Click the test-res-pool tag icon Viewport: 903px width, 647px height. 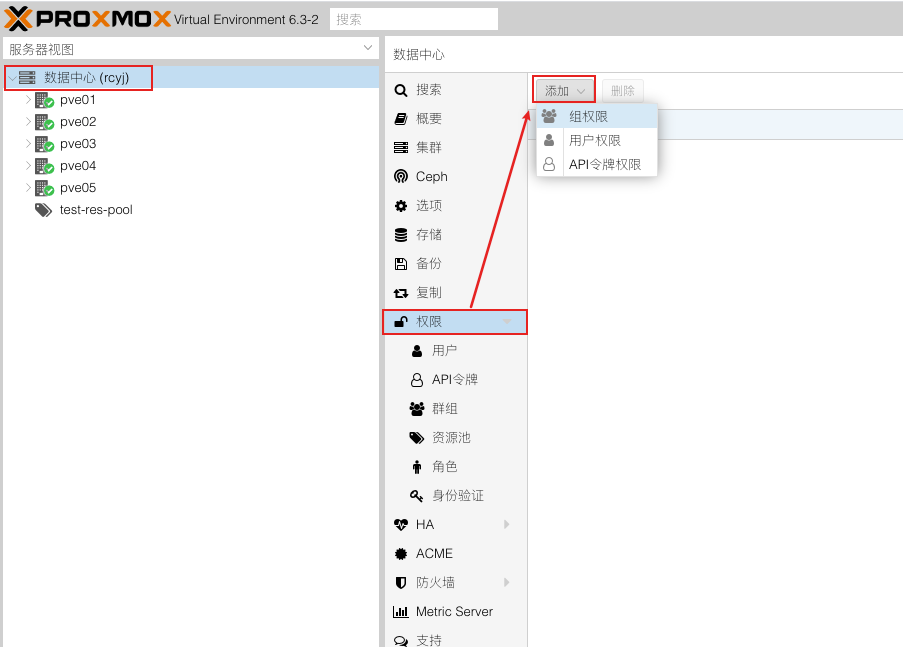click(43, 210)
